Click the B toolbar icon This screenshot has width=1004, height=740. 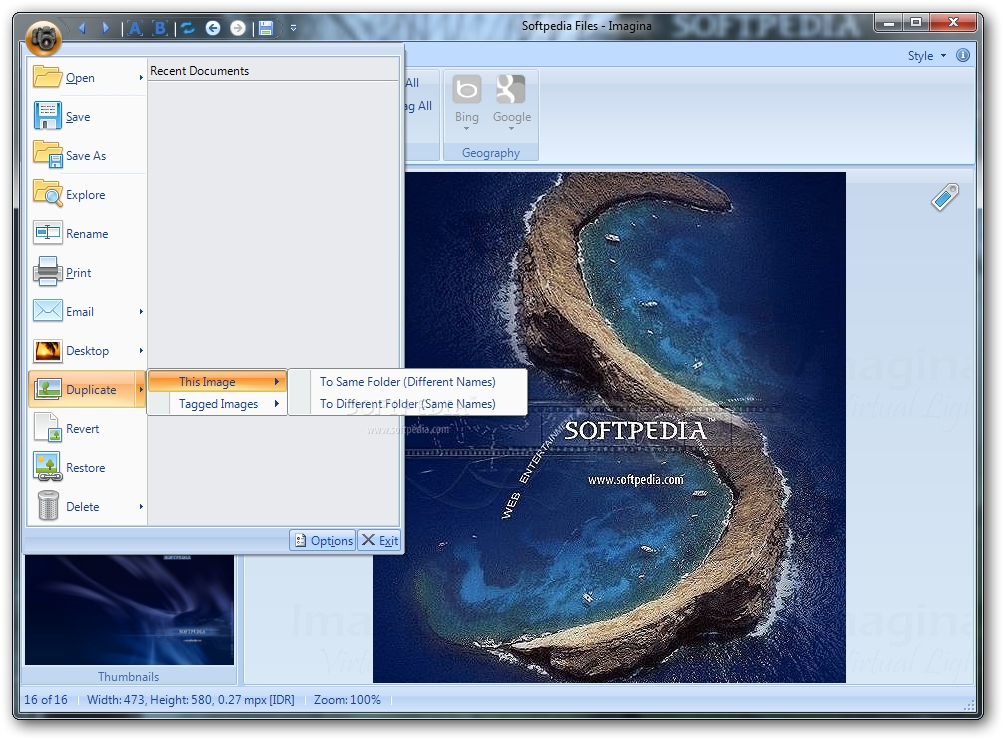[x=160, y=28]
